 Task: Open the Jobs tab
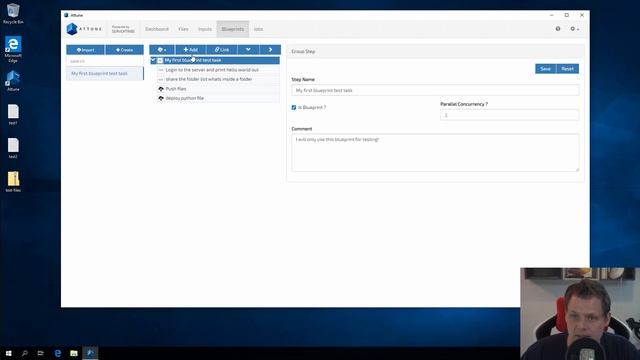pos(258,29)
